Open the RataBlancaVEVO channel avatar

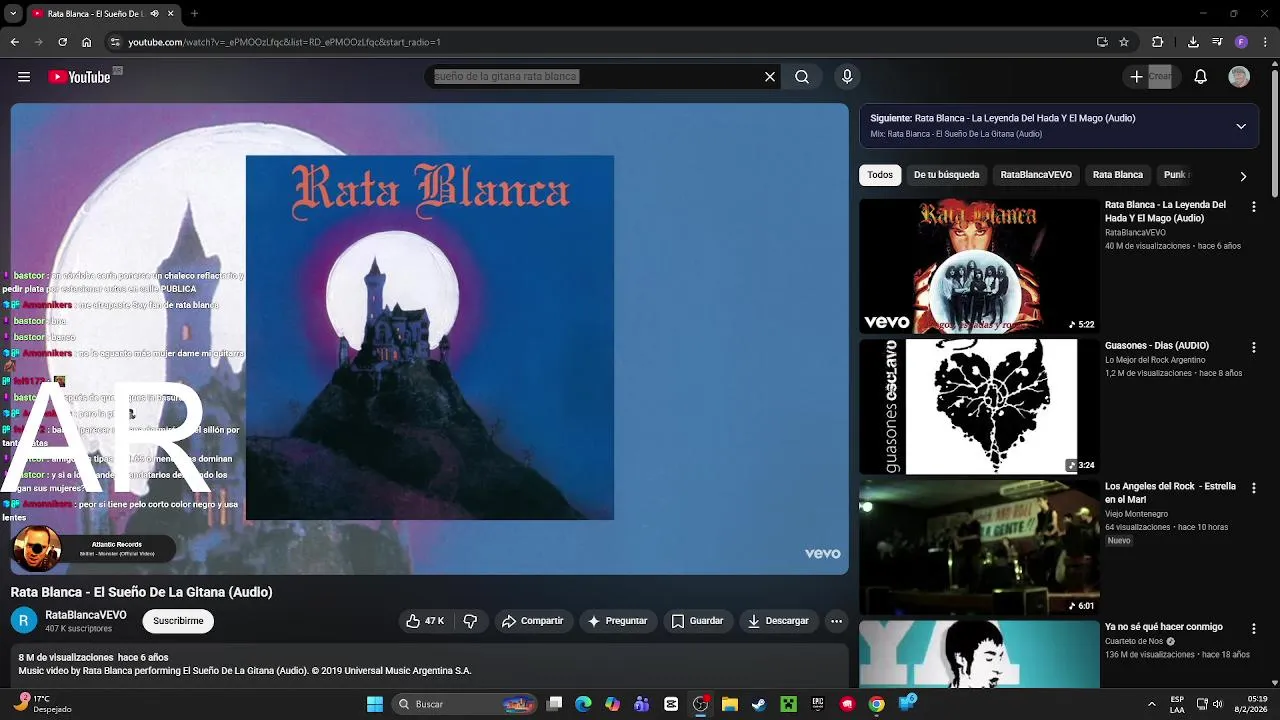[x=24, y=621]
